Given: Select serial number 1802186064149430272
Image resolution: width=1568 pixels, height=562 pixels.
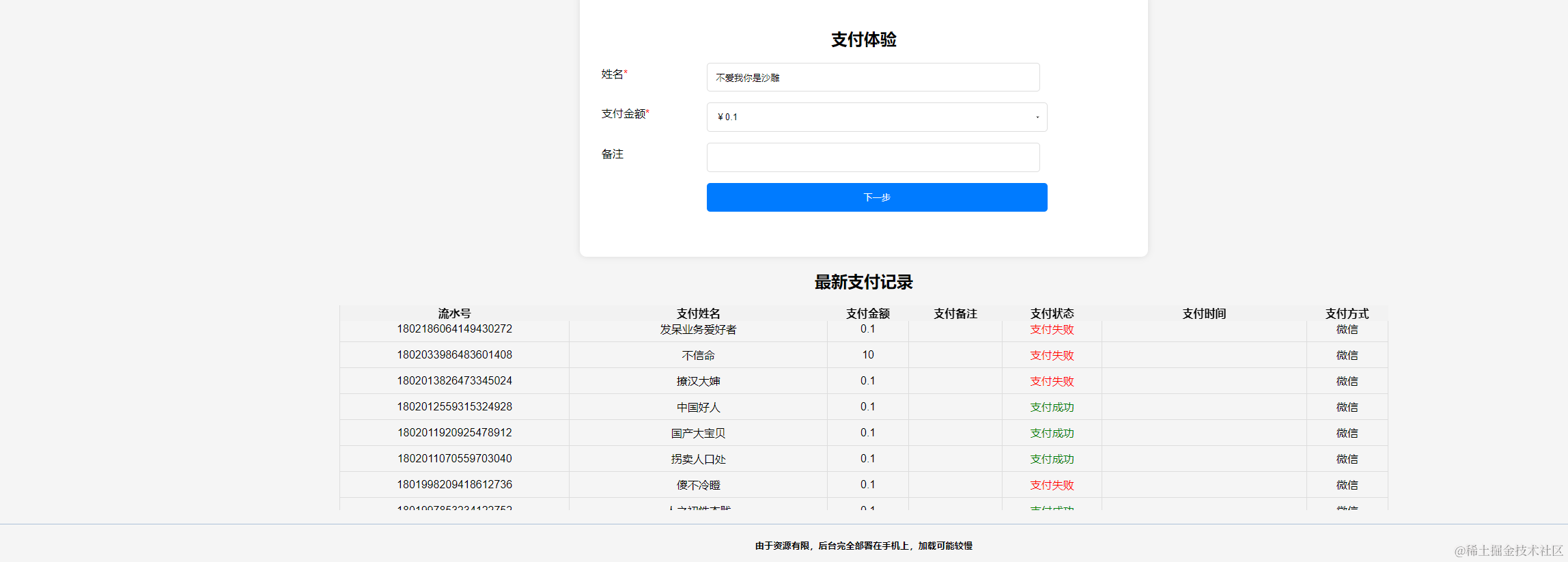Looking at the screenshot, I should tap(454, 329).
